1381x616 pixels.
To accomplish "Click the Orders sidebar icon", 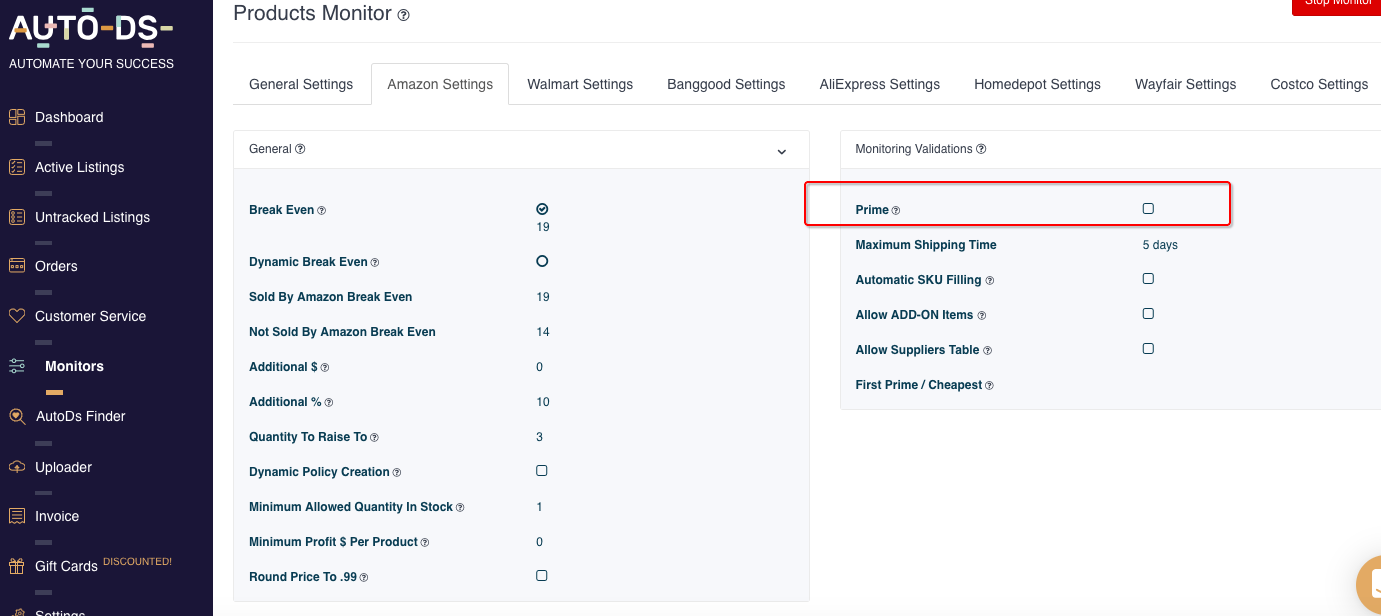I will pos(17,266).
